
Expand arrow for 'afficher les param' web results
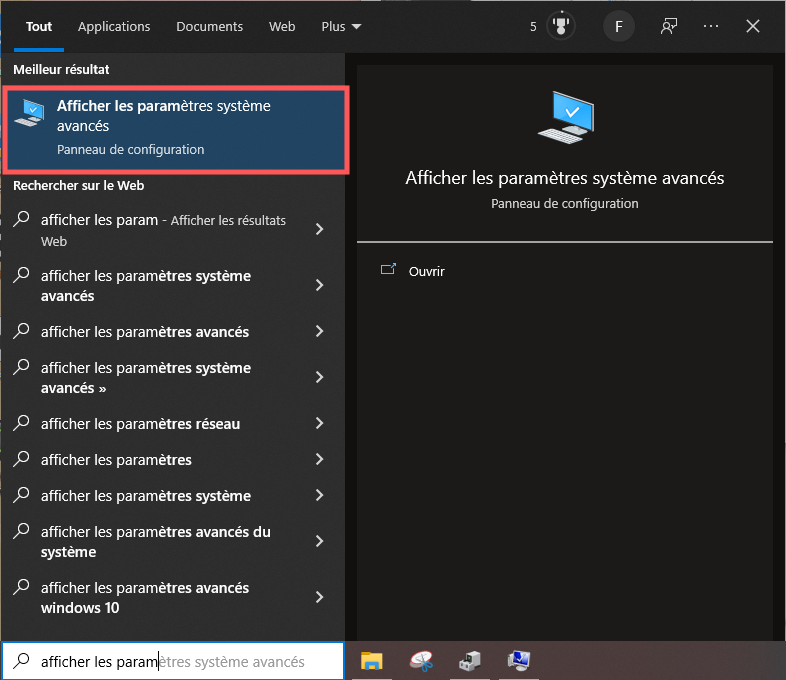point(319,230)
